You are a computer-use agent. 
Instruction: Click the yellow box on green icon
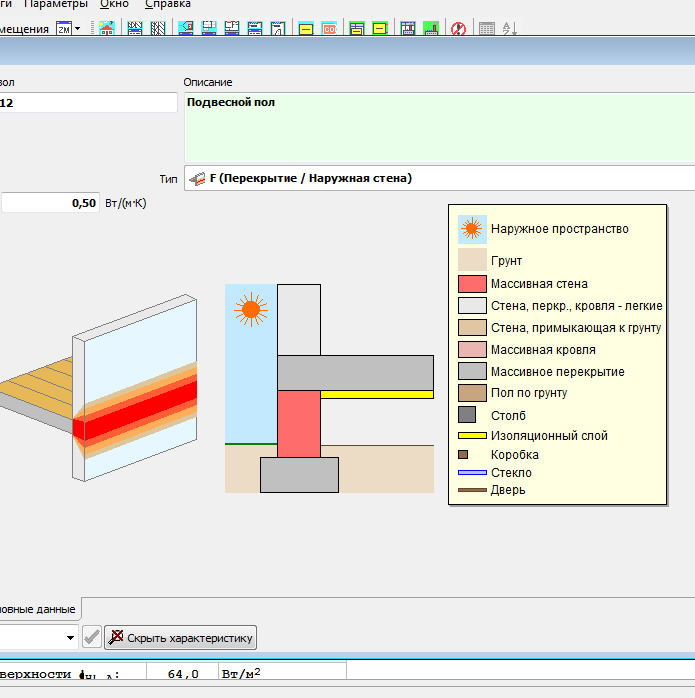[380, 28]
